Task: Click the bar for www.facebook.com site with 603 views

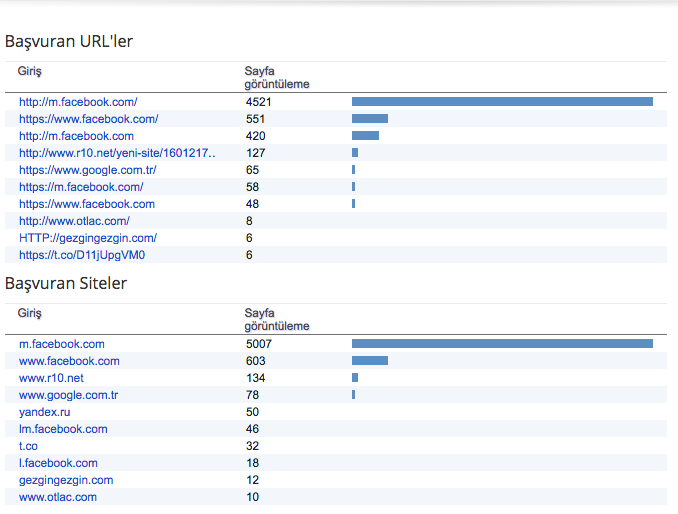Action: (x=370, y=361)
